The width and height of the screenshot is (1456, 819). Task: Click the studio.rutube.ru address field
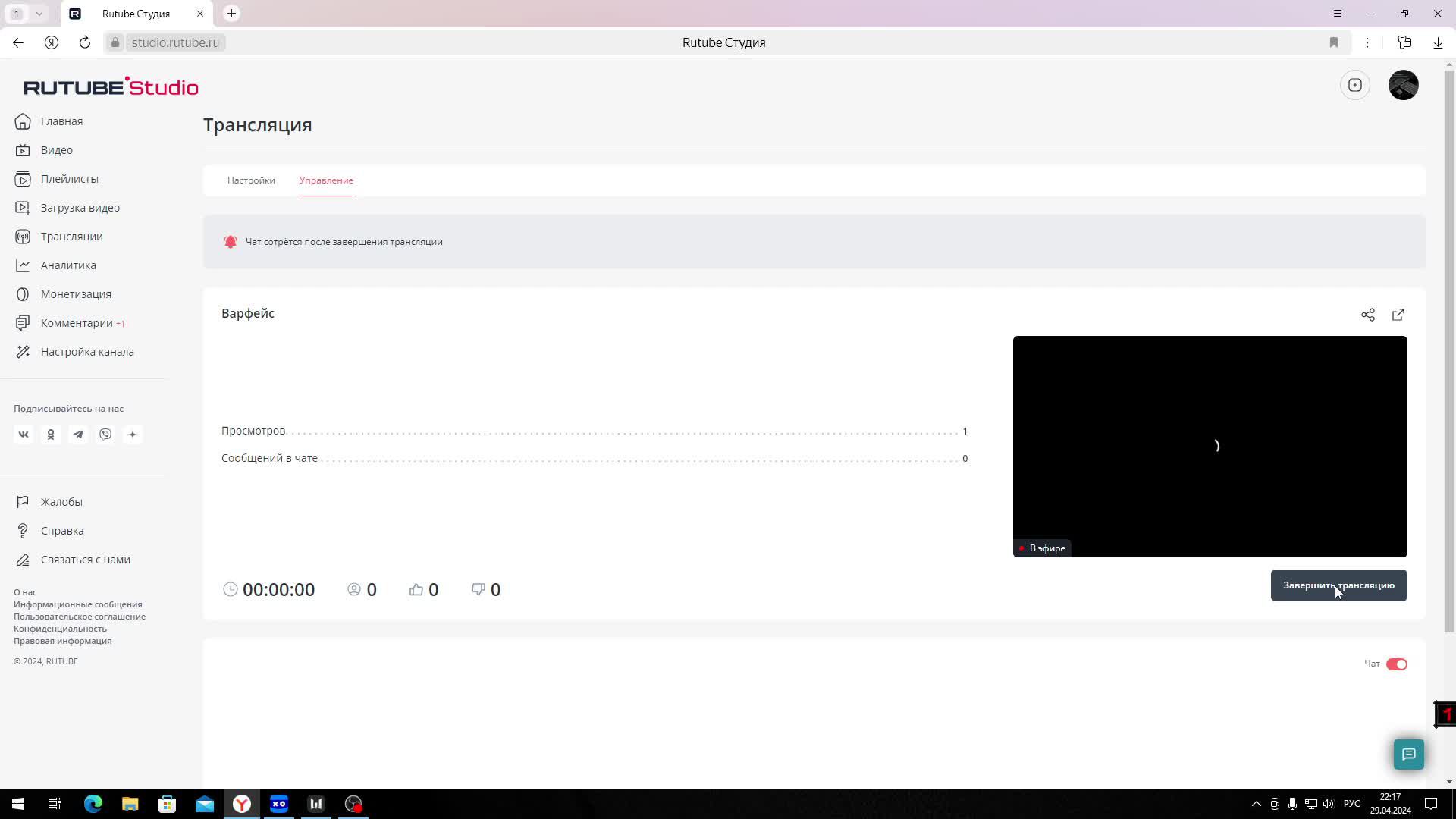coord(175,42)
